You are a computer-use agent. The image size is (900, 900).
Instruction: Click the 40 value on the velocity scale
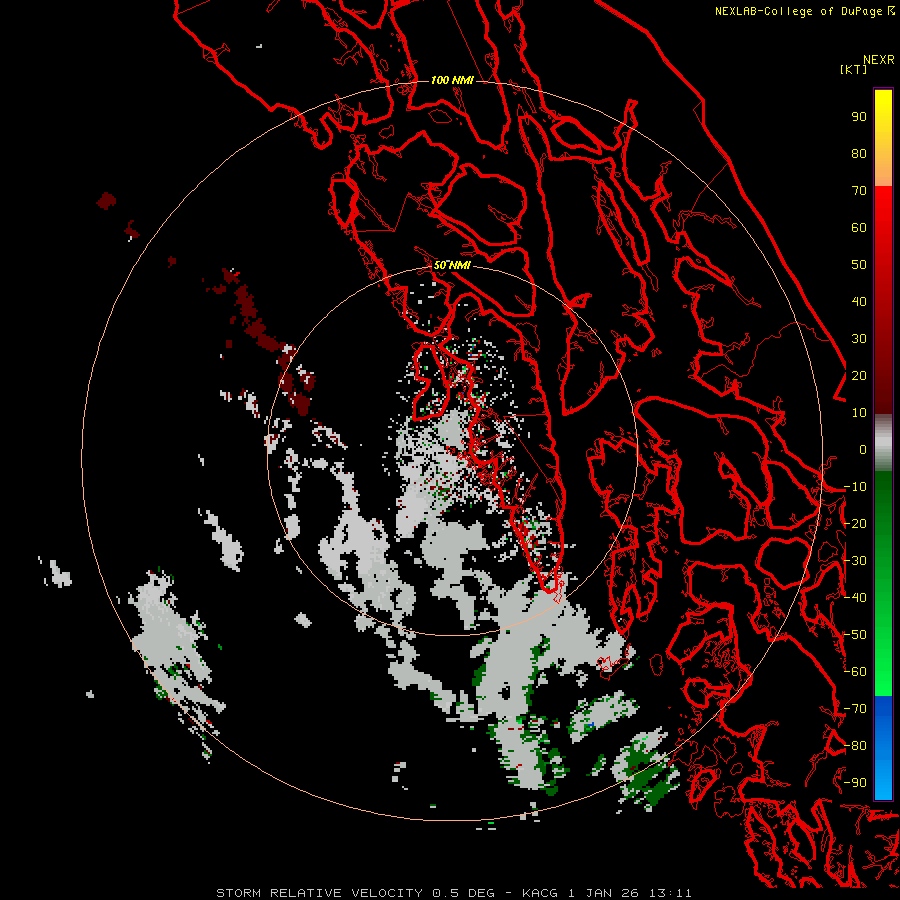pos(859,302)
